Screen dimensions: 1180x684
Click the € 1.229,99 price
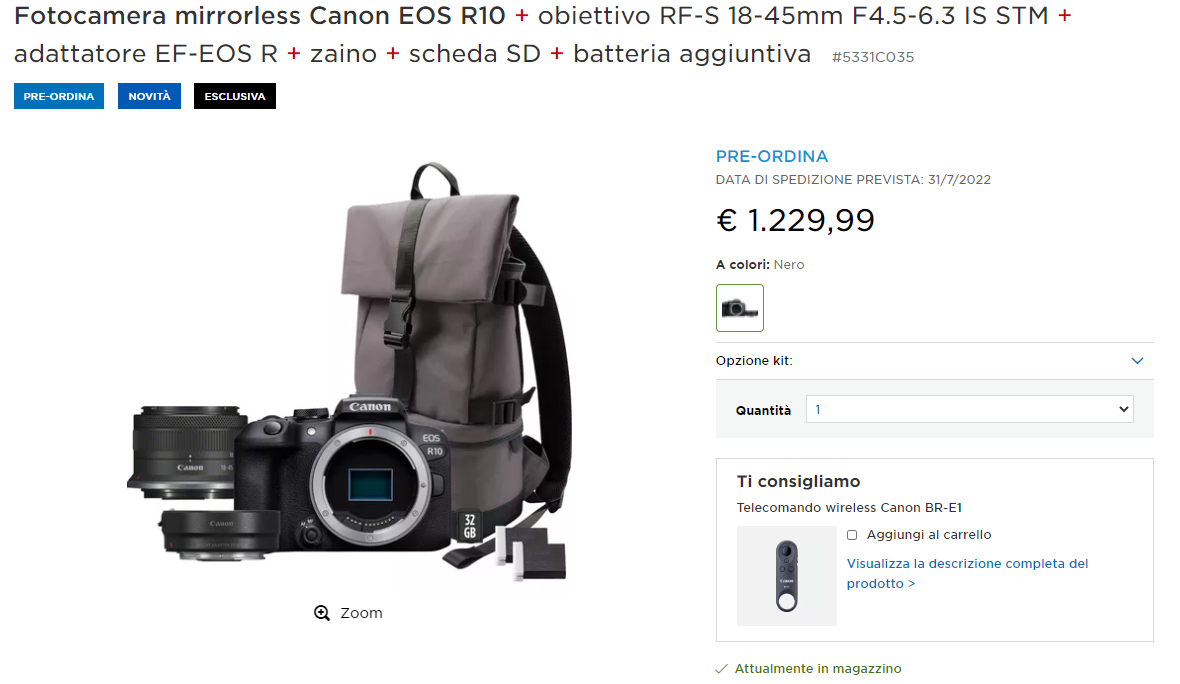[x=795, y=220]
